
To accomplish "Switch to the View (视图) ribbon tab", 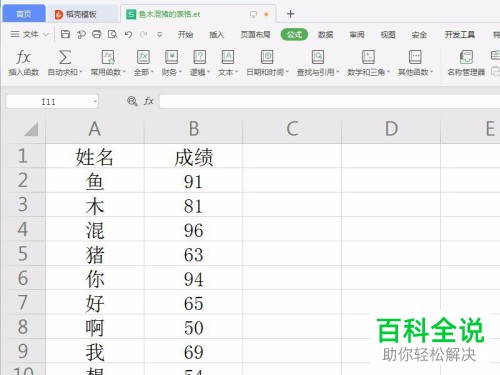I will [x=388, y=34].
